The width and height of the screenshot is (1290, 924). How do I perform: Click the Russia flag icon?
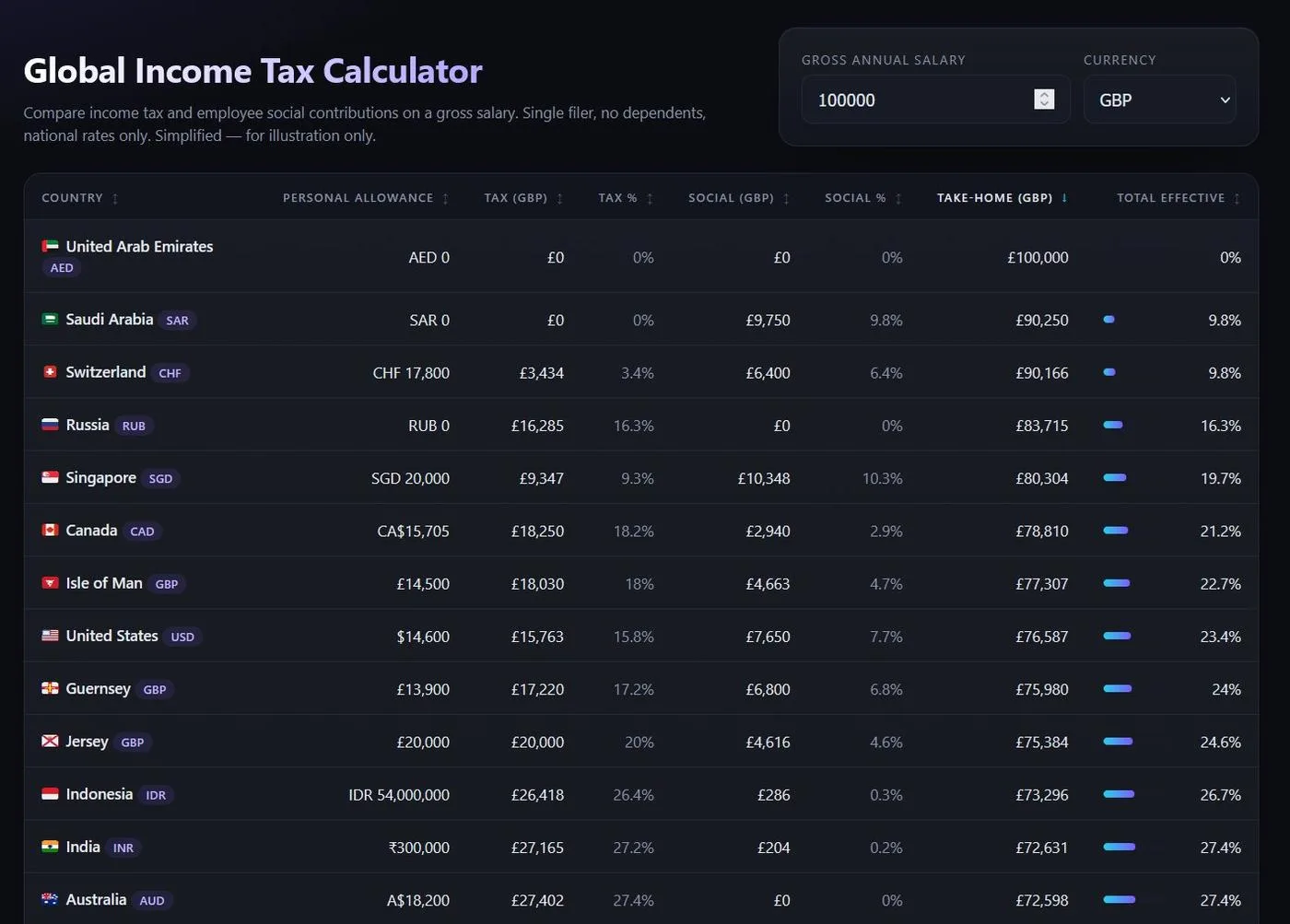pos(50,425)
